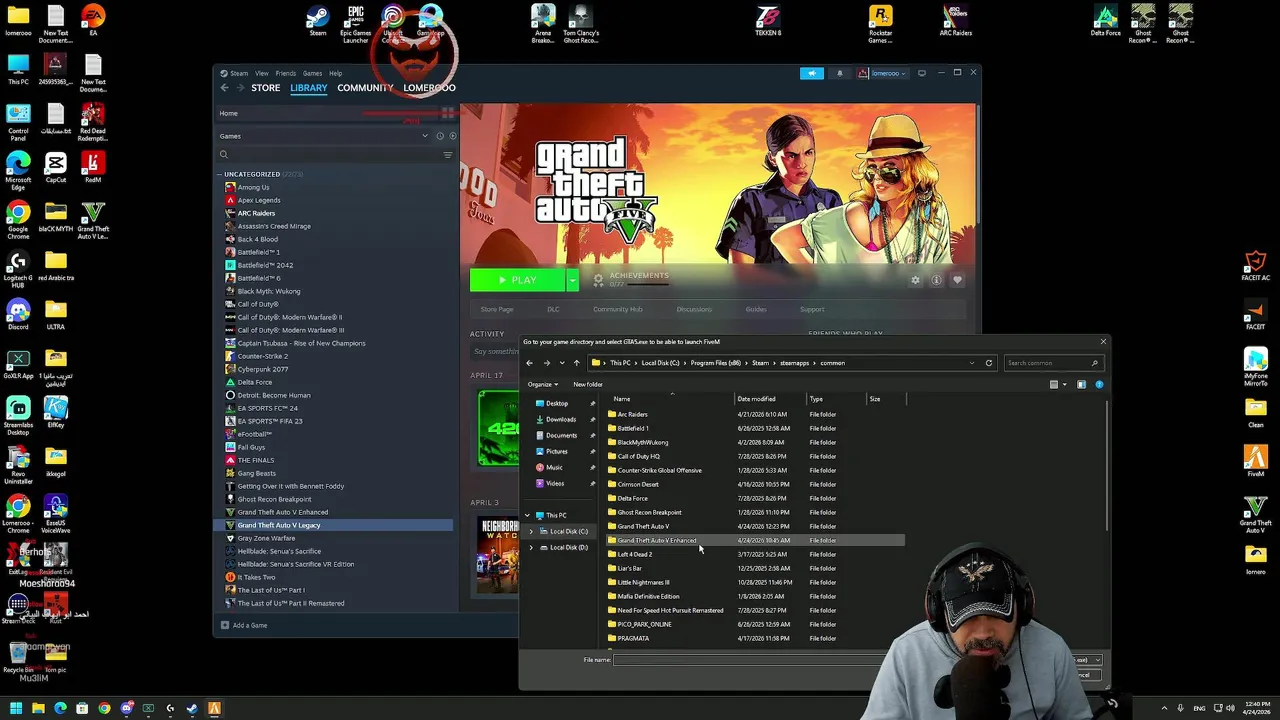The image size is (1280, 720).
Task: Open the address bar path dropdown
Action: pos(972,363)
